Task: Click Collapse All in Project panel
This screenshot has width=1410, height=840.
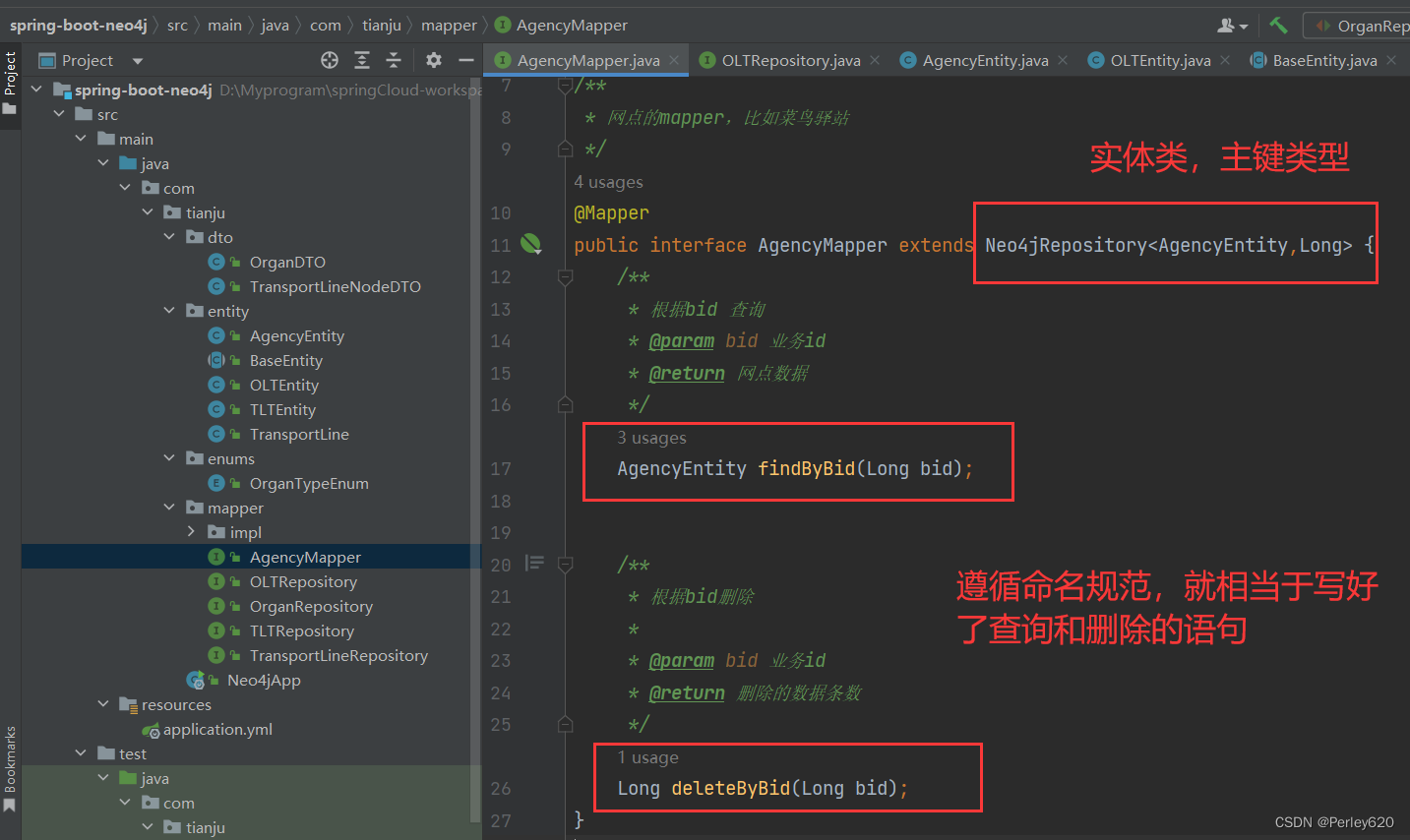Action: pyautogui.click(x=394, y=60)
